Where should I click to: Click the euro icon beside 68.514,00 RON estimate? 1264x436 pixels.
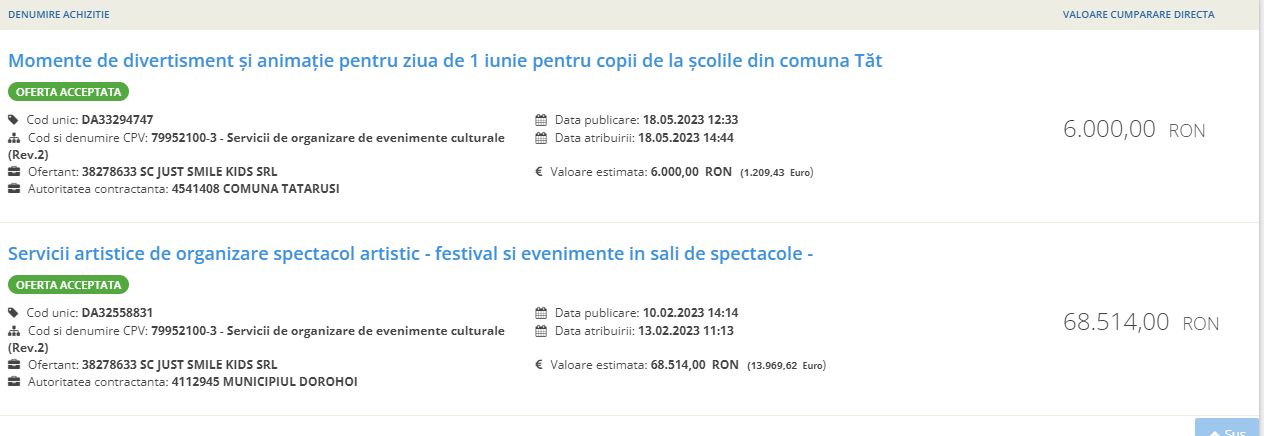coord(539,365)
